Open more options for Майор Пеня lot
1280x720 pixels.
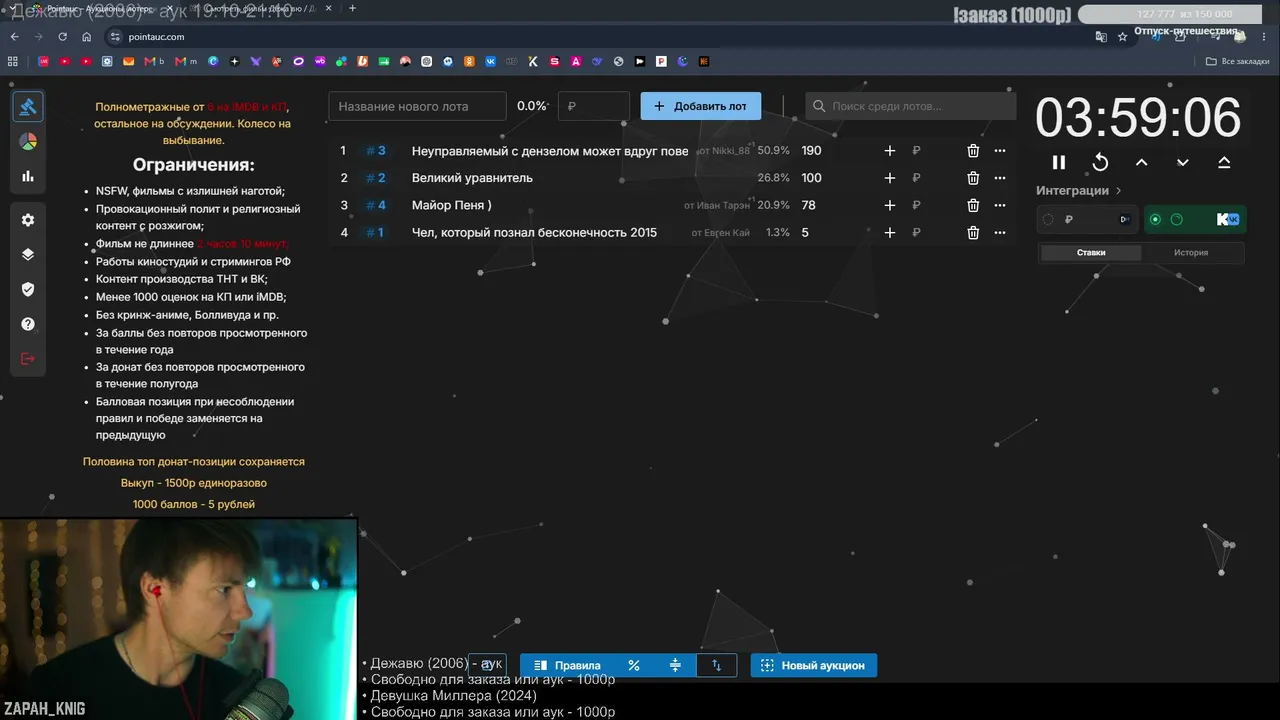(x=1000, y=205)
